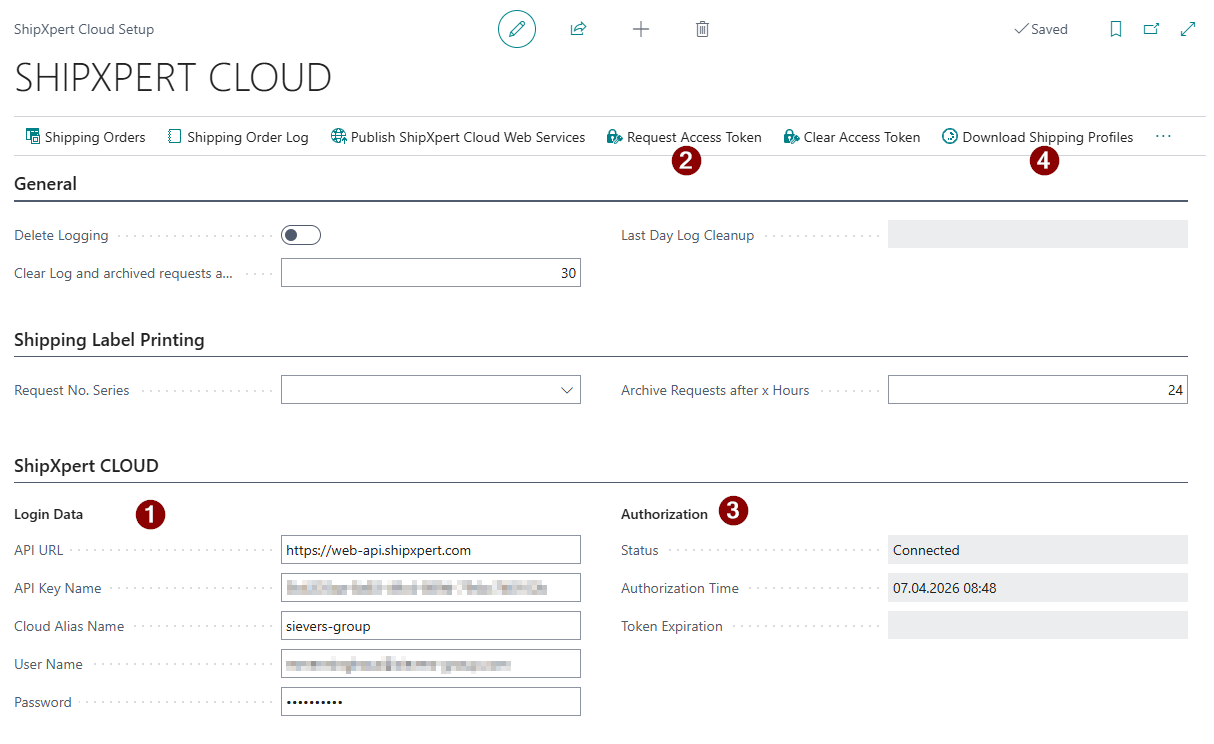Open page in new window icon
Screen dimensions: 1214x744
(x=1151, y=29)
